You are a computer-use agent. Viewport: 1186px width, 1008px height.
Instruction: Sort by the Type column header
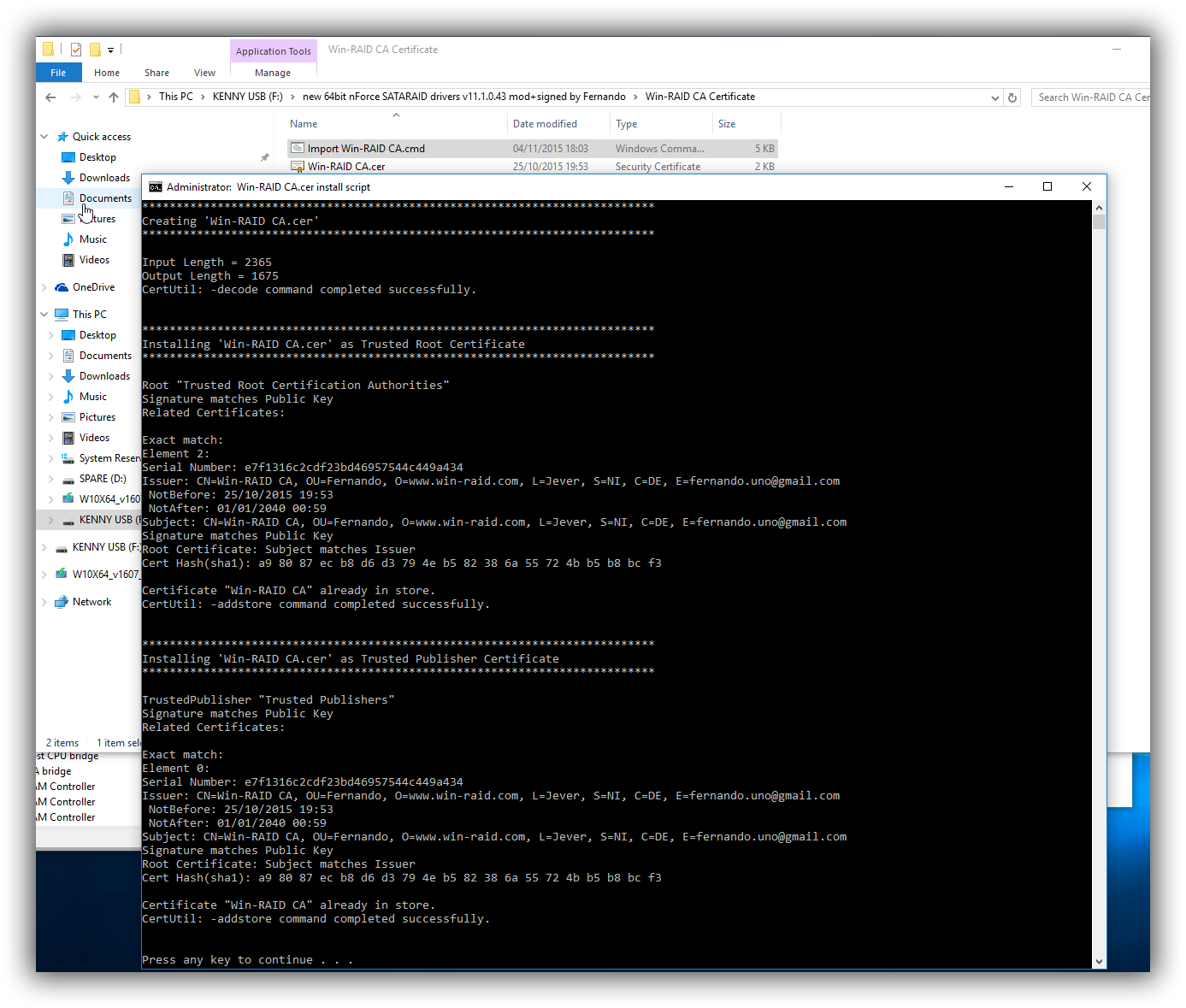tap(627, 124)
